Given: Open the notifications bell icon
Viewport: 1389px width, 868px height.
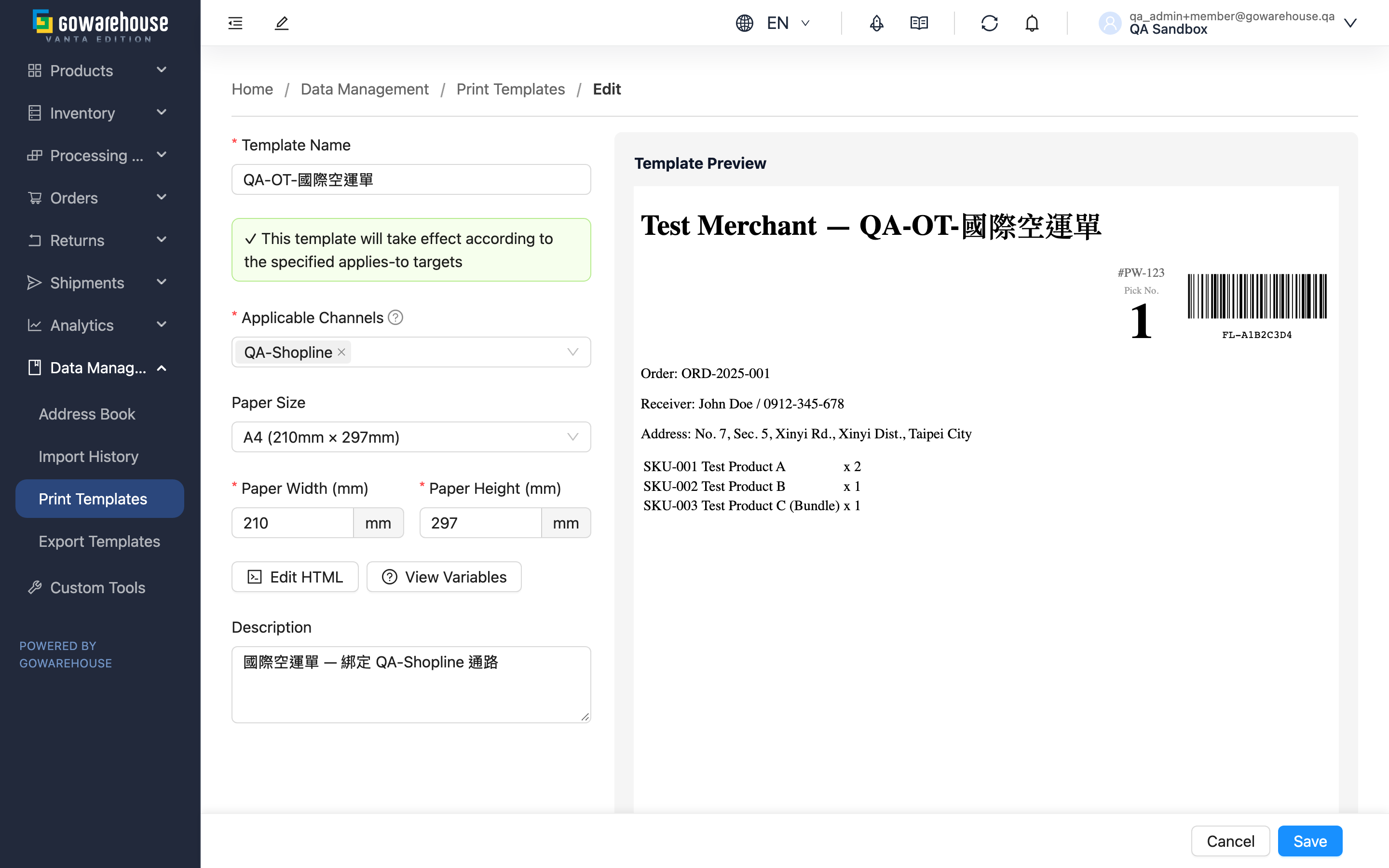Looking at the screenshot, I should tap(1032, 23).
